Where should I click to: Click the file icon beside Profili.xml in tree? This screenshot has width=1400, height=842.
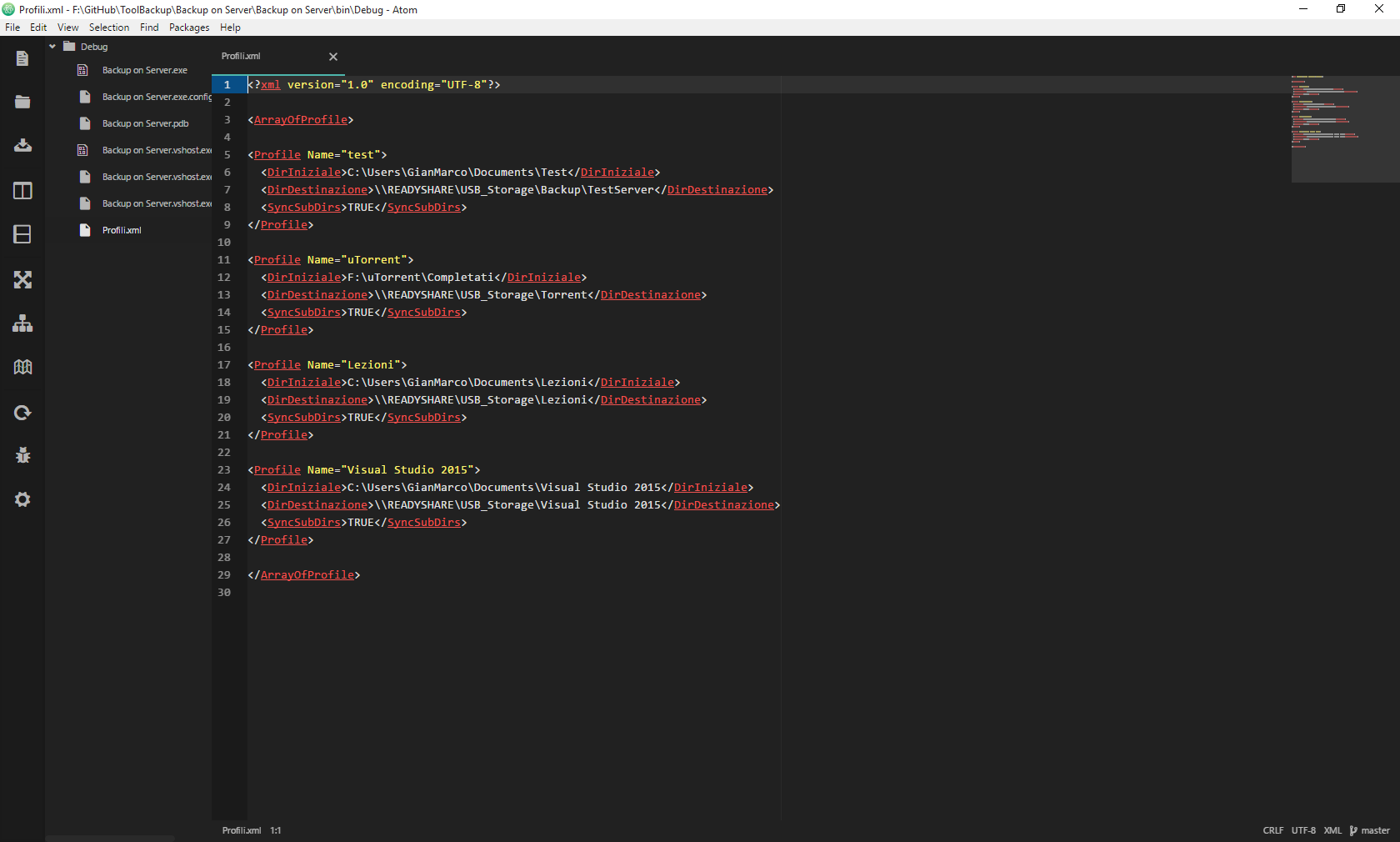pos(84,230)
